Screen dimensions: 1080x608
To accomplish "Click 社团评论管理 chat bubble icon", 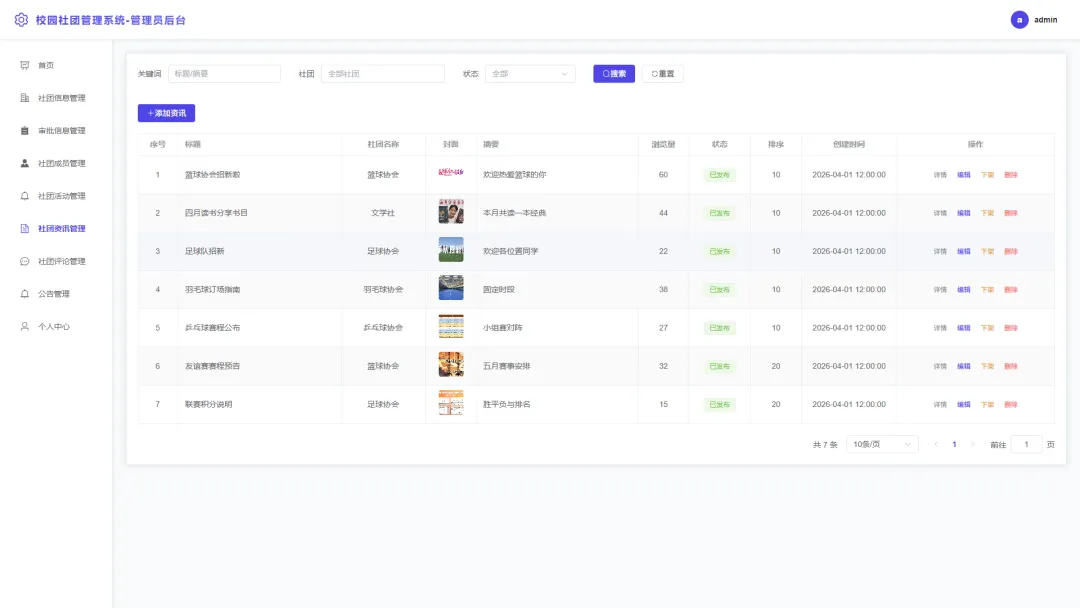I will click(25, 262).
